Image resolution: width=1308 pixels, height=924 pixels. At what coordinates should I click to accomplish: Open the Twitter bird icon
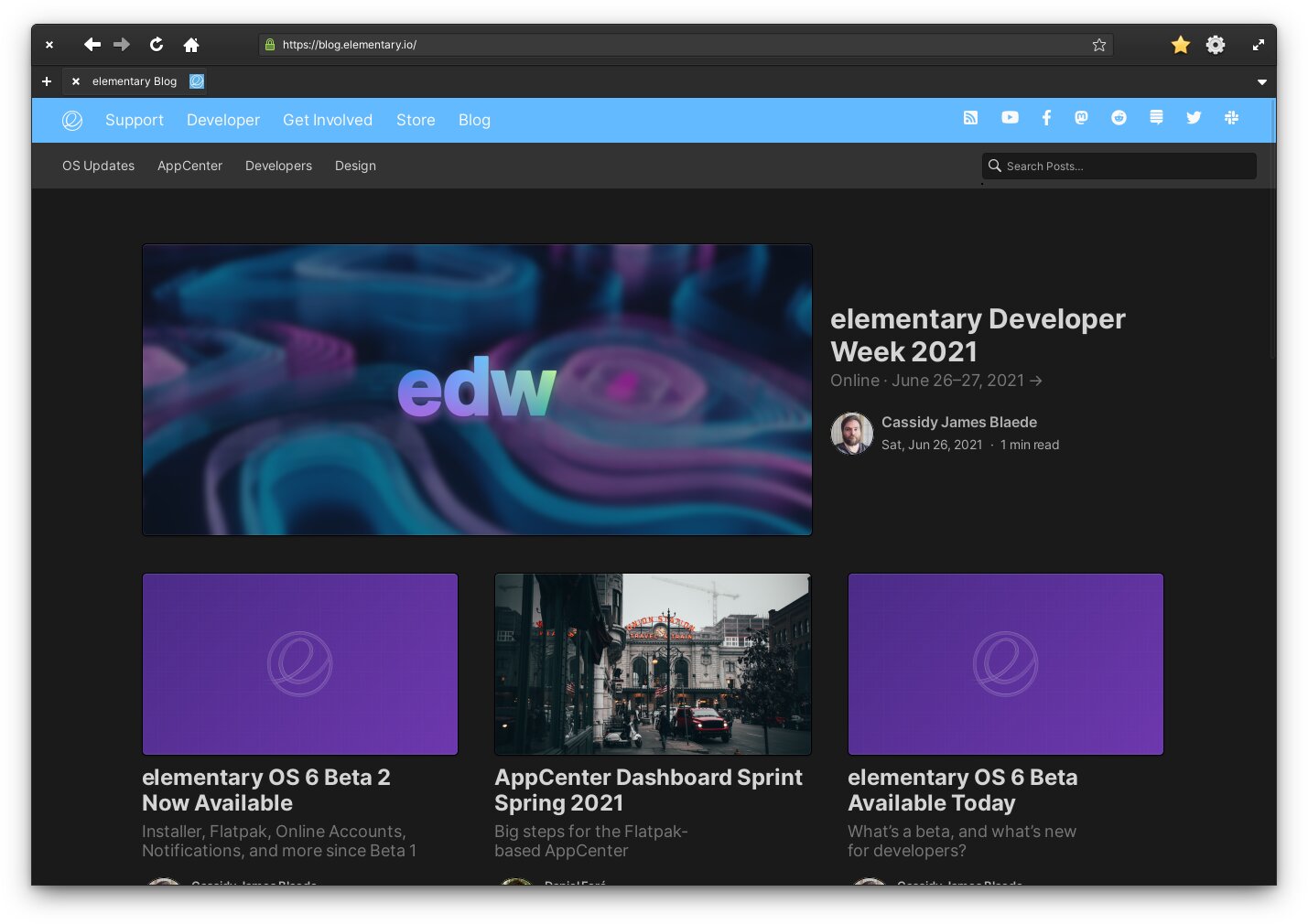[x=1194, y=118]
